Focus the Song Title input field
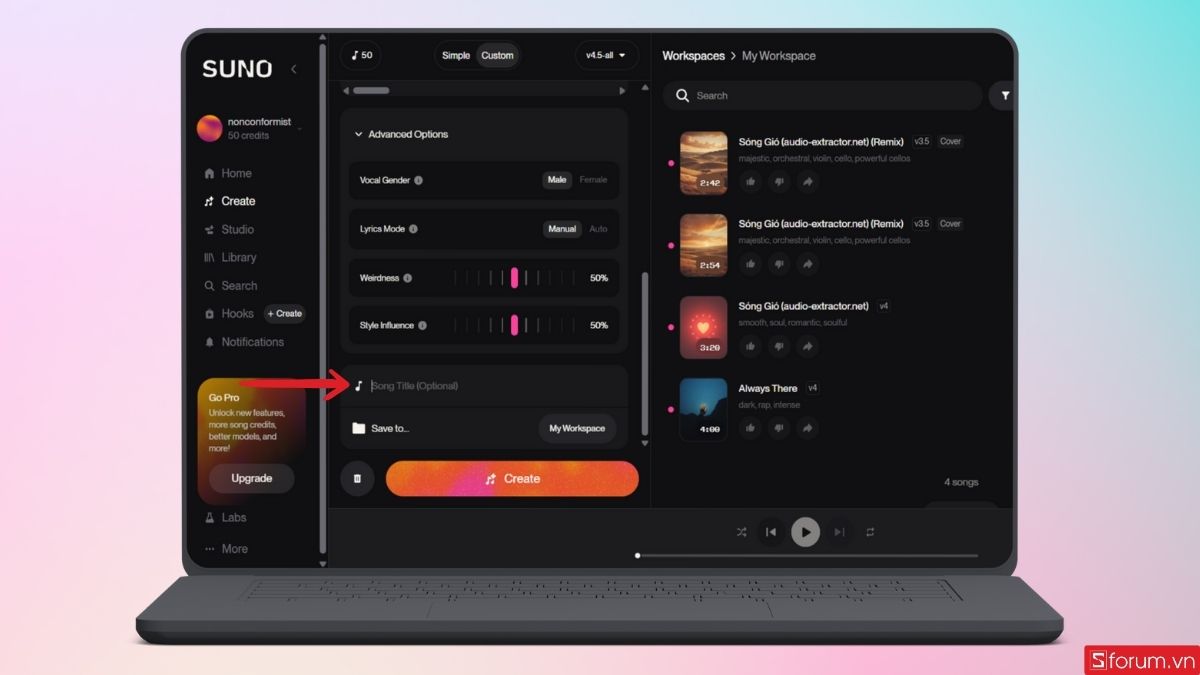Screen dimensions: 1200x675 [486, 386]
